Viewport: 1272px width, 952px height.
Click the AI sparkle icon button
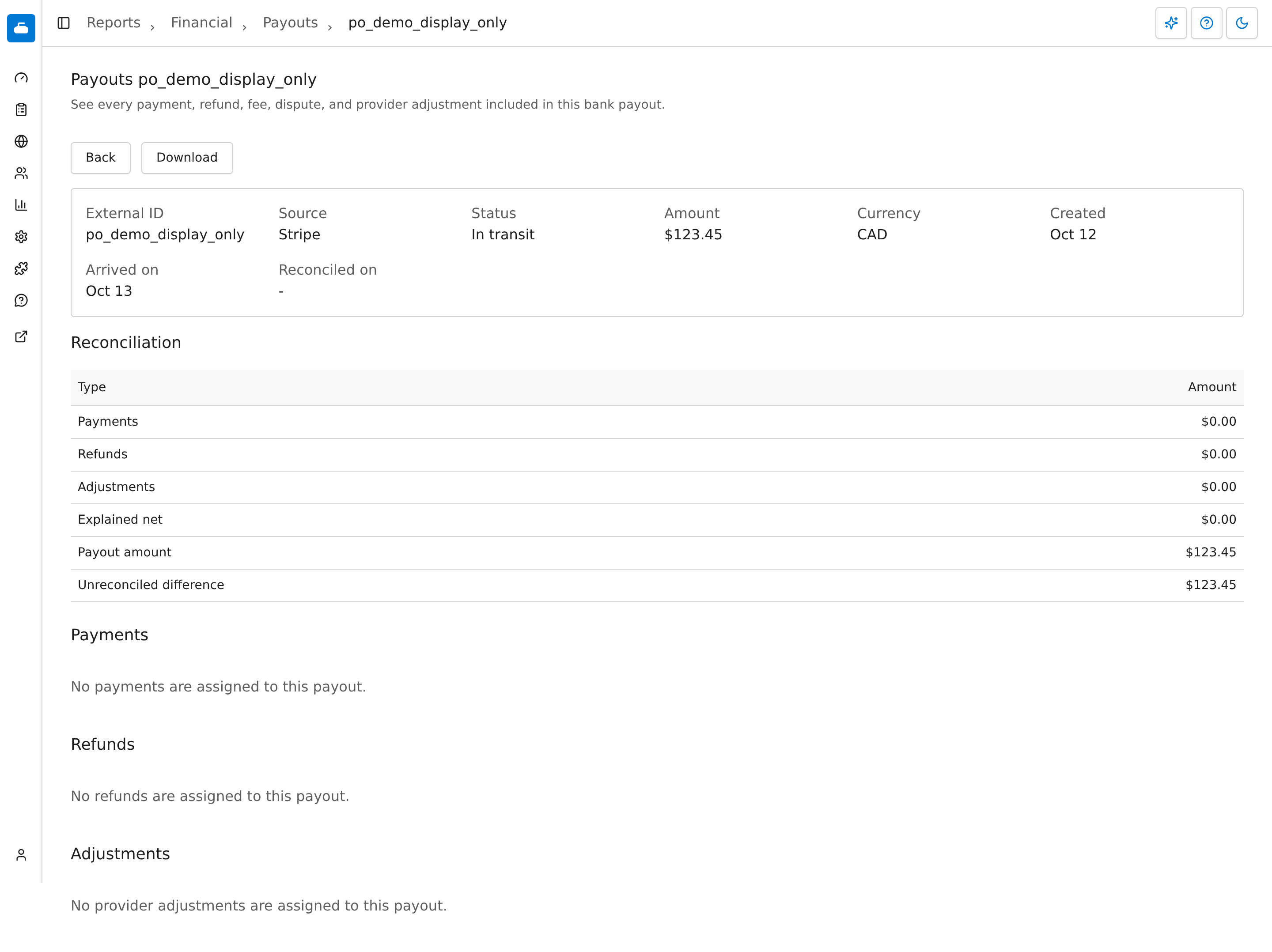click(x=1171, y=23)
